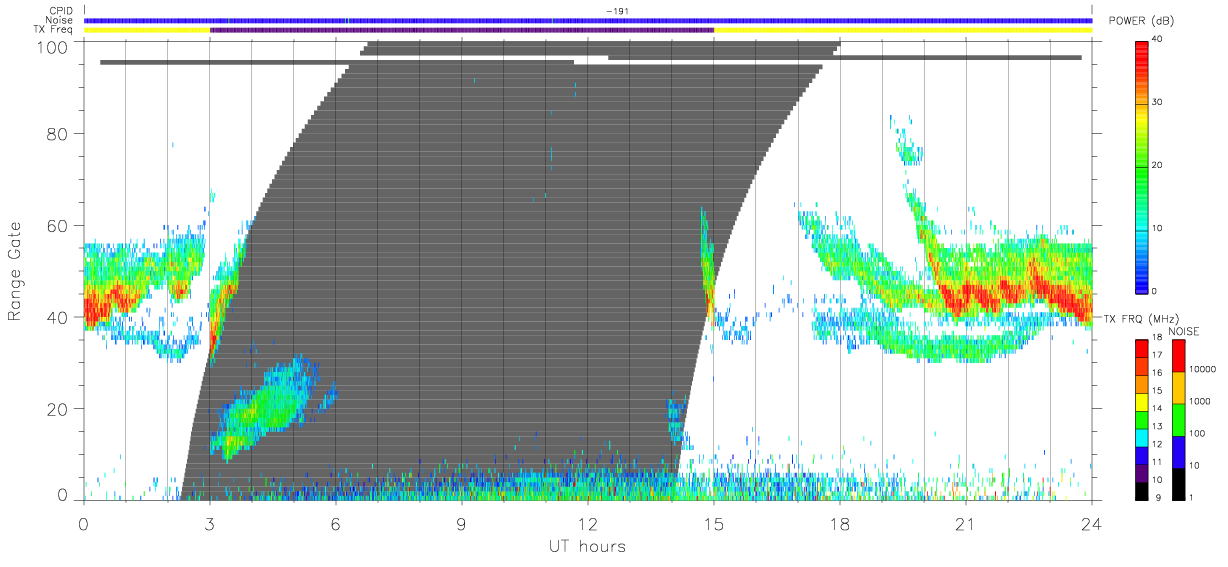Viewport: 1228px width, 567px height.
Task: Click the UT hours axis title
Action: click(586, 546)
